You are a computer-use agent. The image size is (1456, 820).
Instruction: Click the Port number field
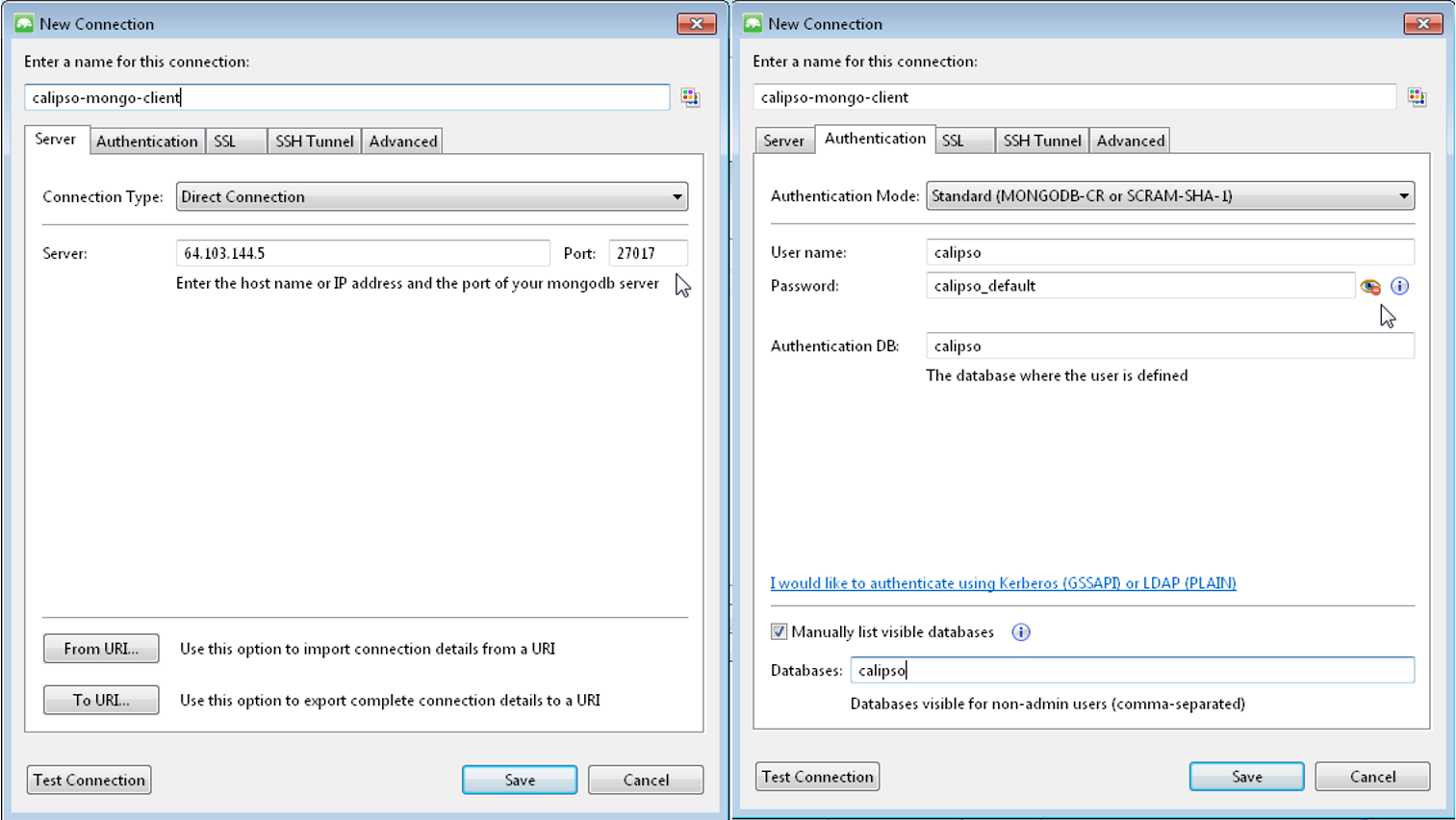pyautogui.click(x=649, y=253)
